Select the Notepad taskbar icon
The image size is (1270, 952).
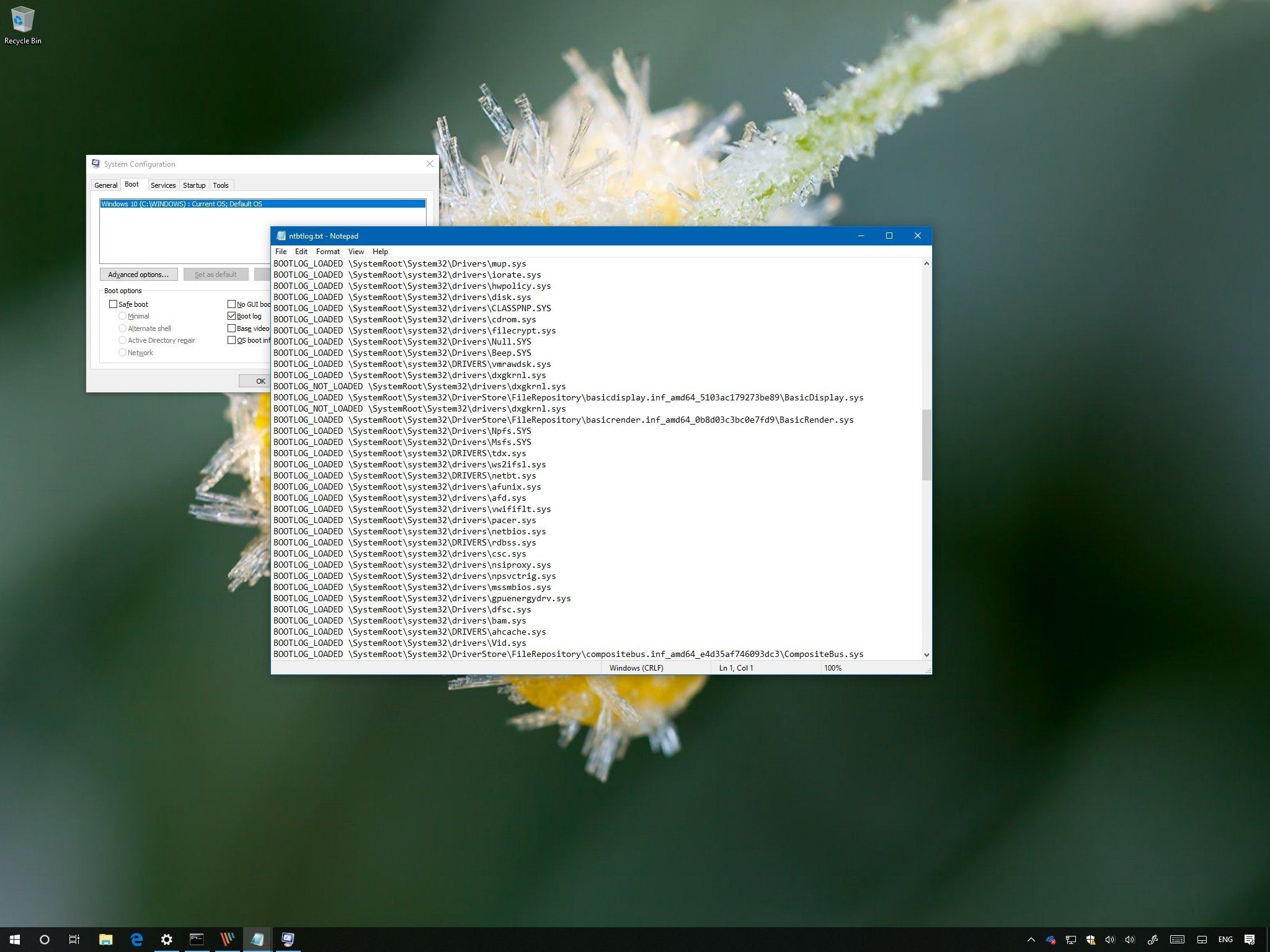tap(257, 940)
